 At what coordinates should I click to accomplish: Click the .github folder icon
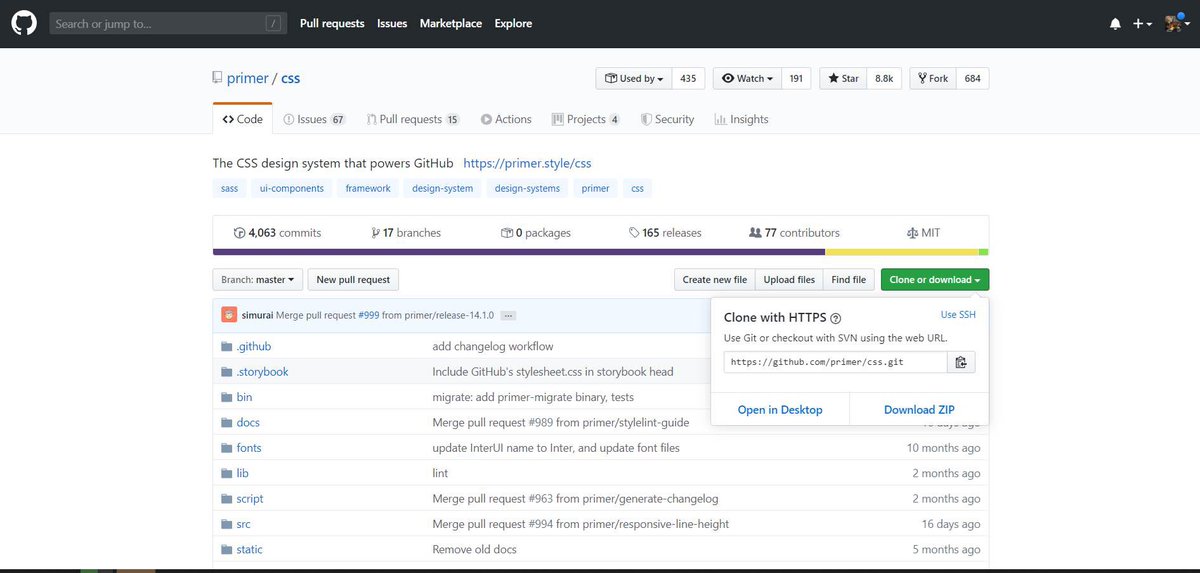click(x=227, y=347)
